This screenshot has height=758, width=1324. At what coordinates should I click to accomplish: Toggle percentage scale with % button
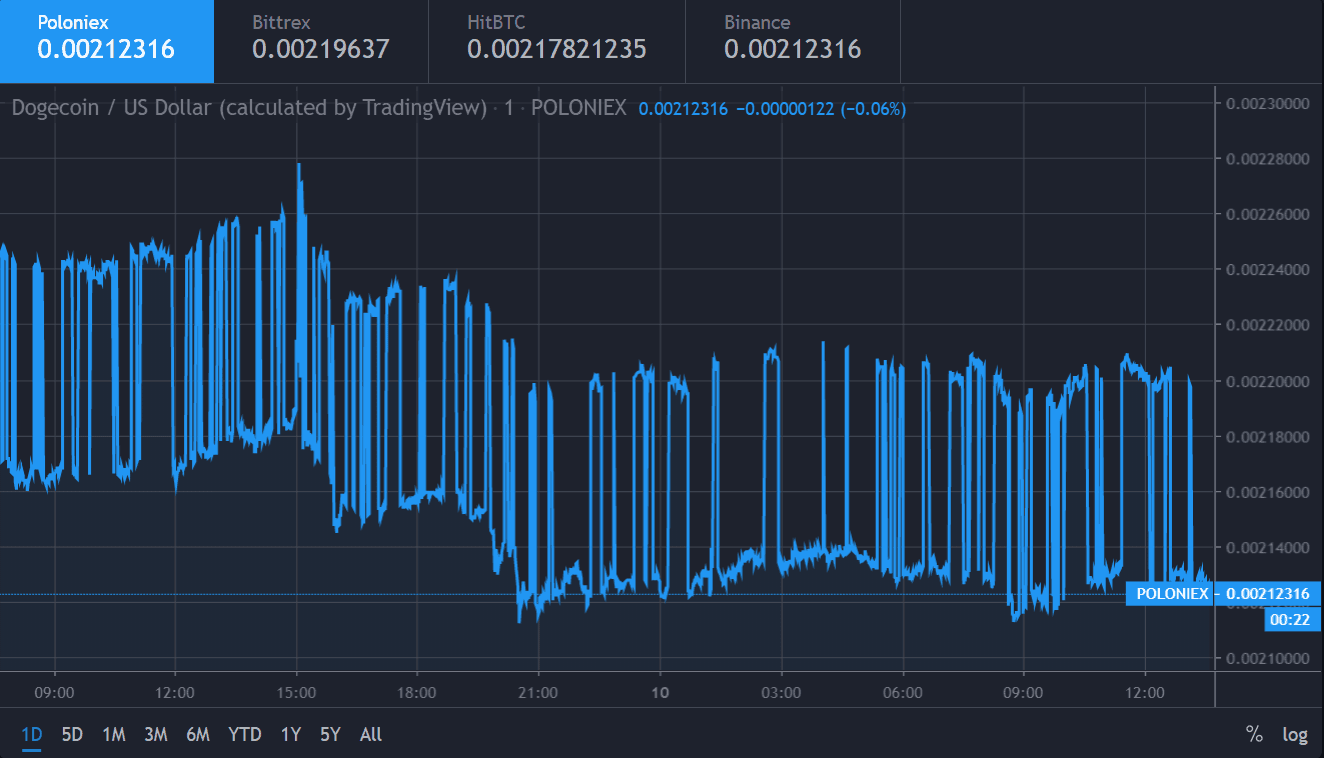coord(1254,735)
